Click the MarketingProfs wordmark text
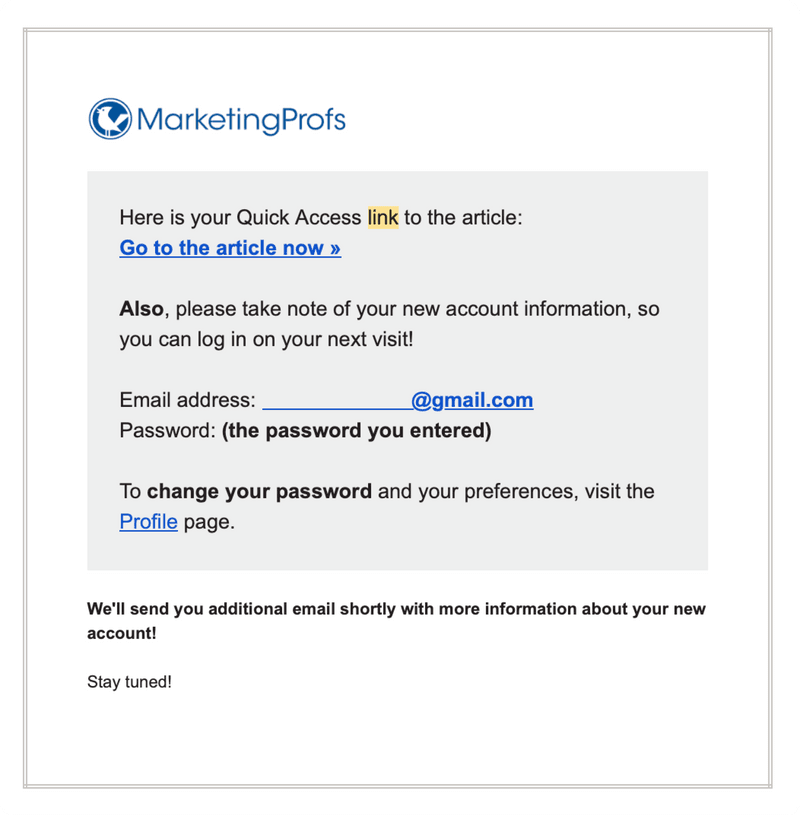Screen dimensions: 800x817 (x=241, y=121)
